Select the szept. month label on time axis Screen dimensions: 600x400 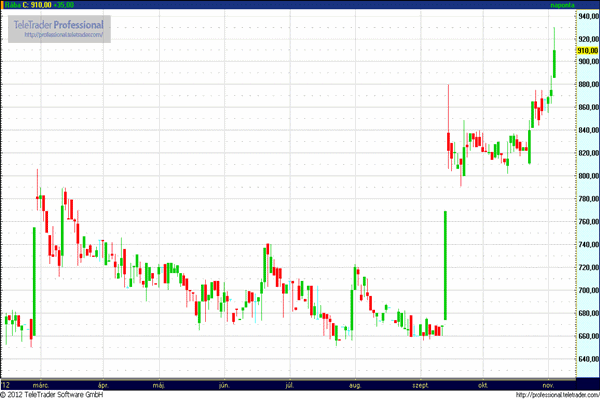[x=419, y=383]
